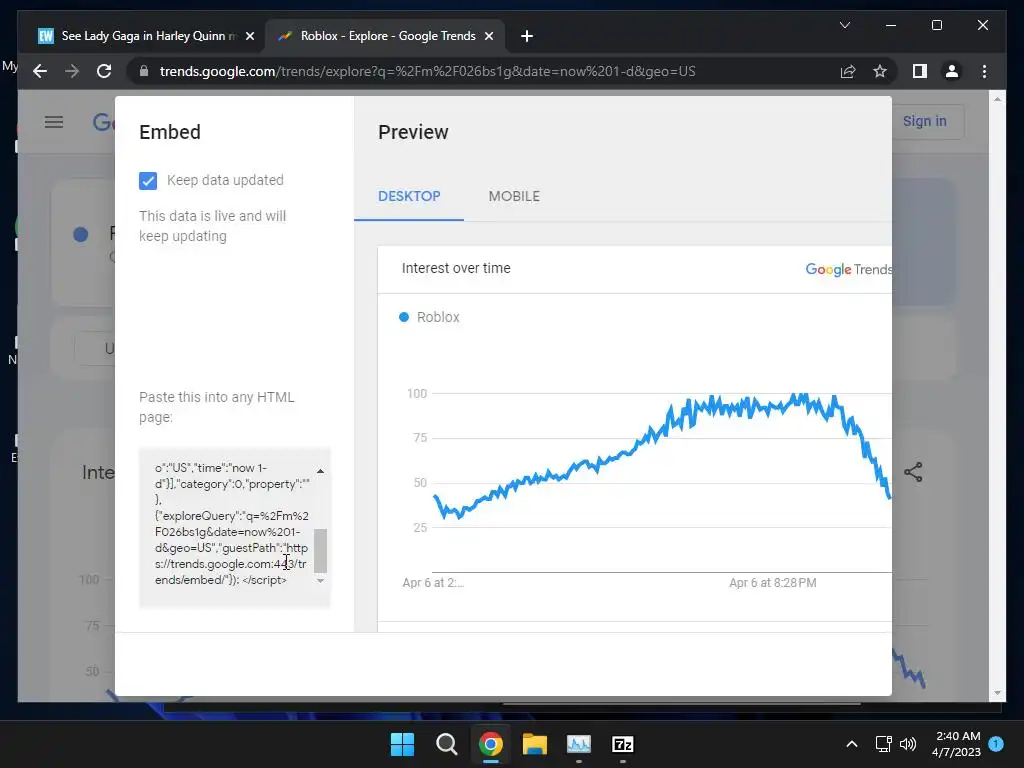
Task: Switch preview to DESKTOP tab
Action: pos(409,196)
